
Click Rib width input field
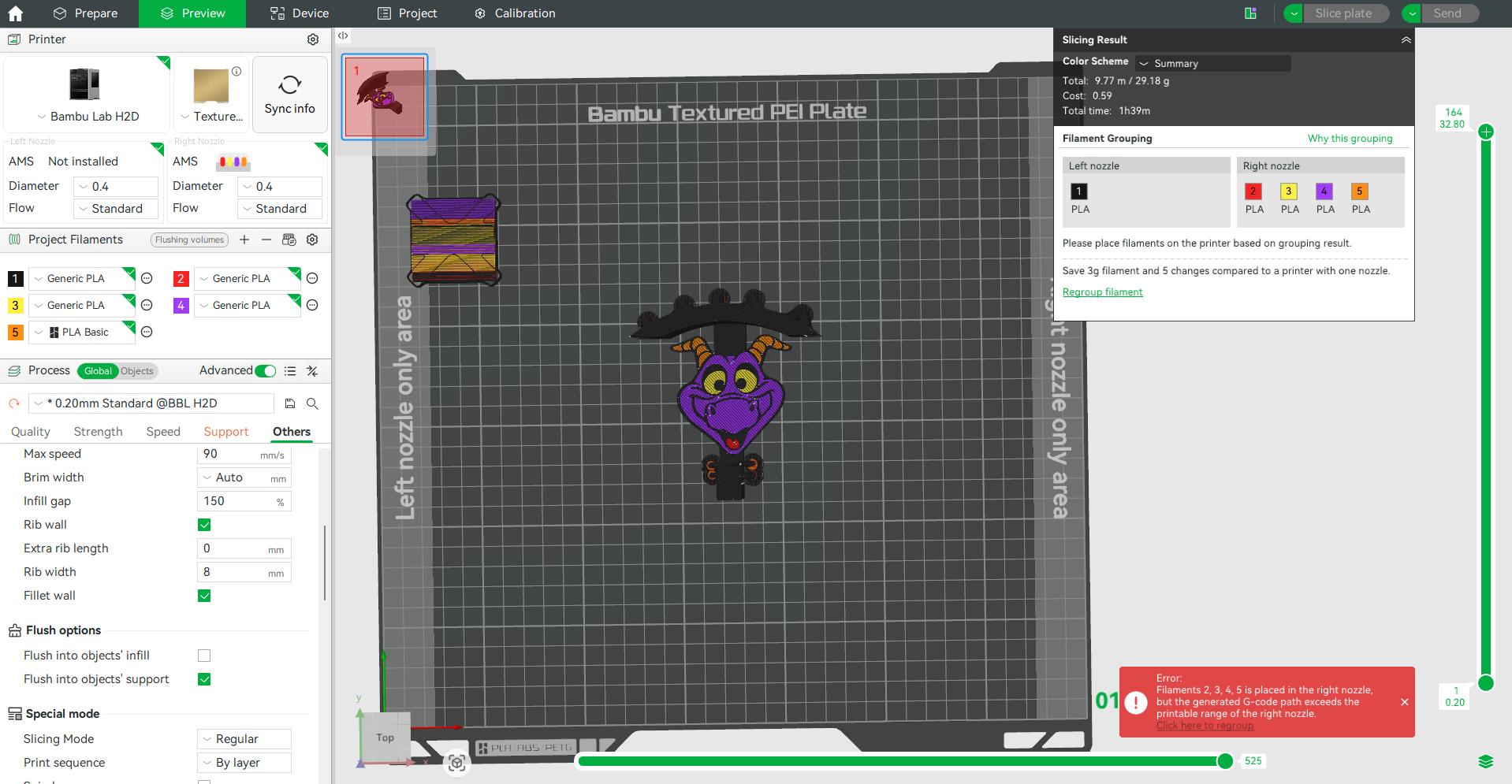pos(244,572)
